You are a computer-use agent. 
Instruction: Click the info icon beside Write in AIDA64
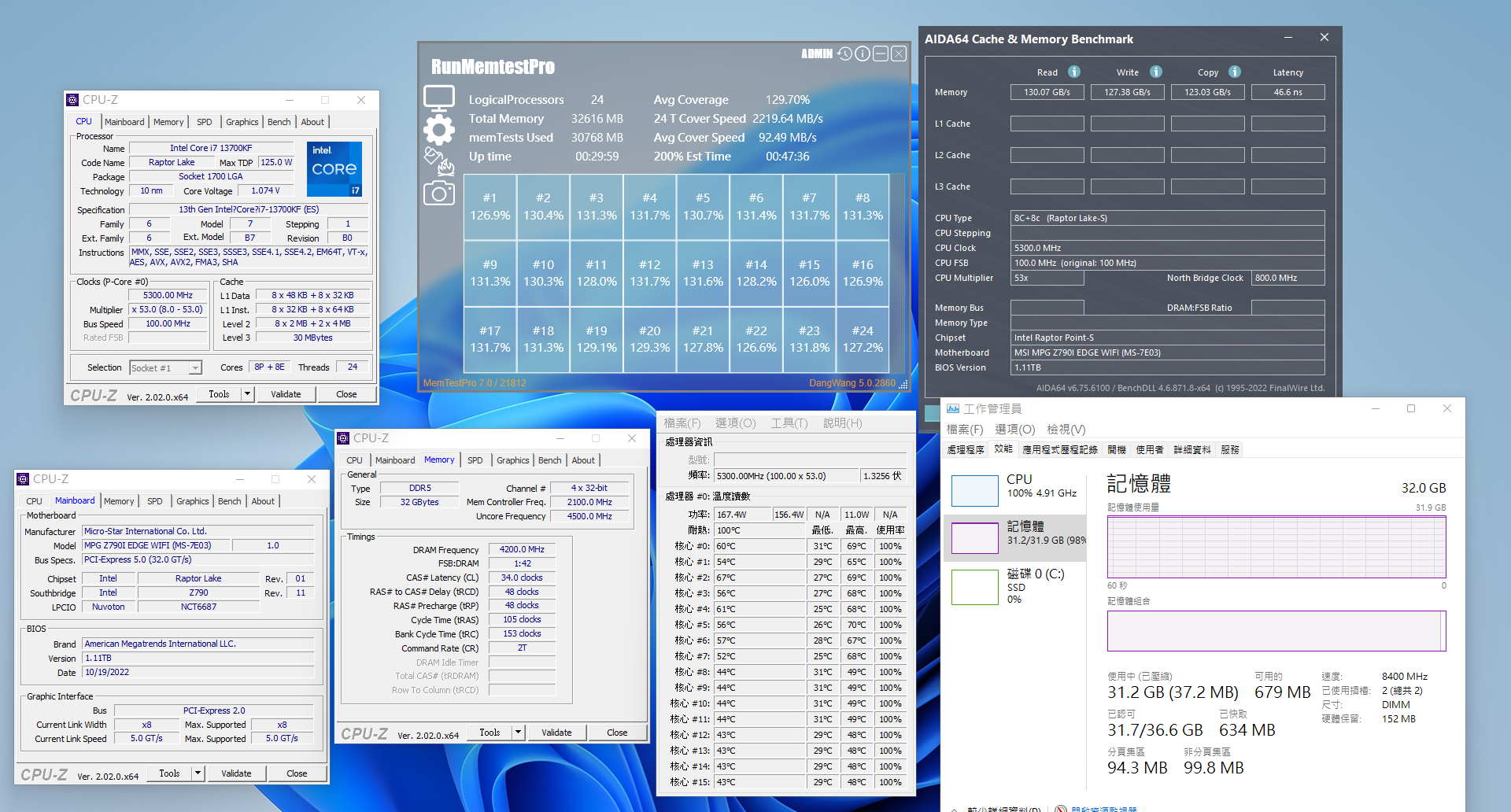tap(1156, 72)
